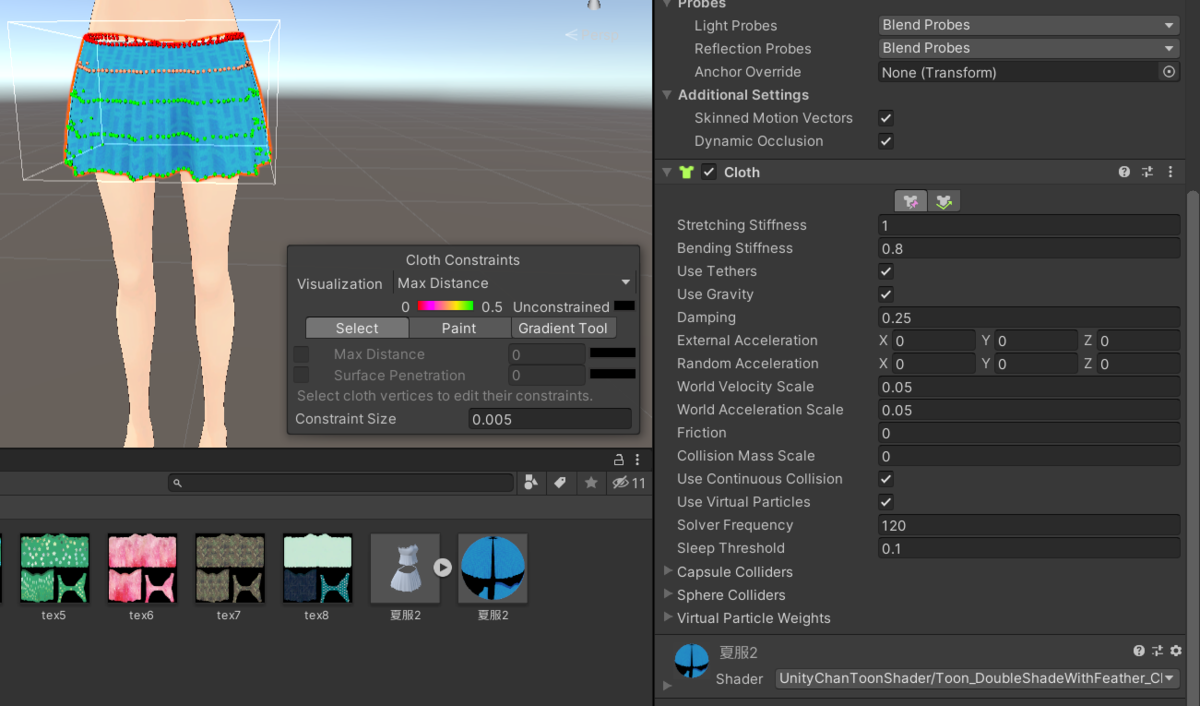Click the Anchor Override object picker circle
The height and width of the screenshot is (706, 1200).
[1168, 72]
